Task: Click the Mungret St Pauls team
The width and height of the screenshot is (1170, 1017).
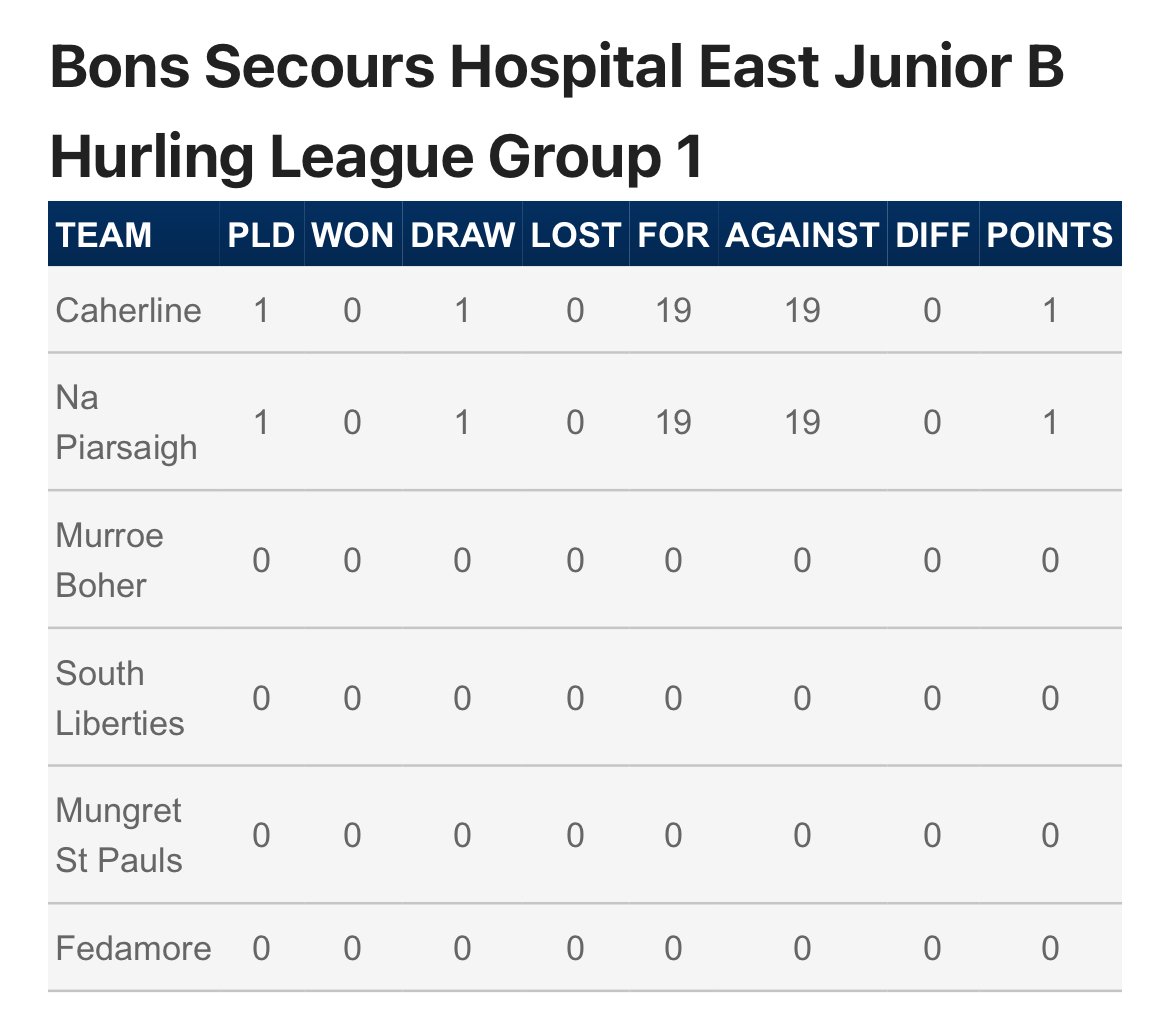Action: (x=119, y=835)
